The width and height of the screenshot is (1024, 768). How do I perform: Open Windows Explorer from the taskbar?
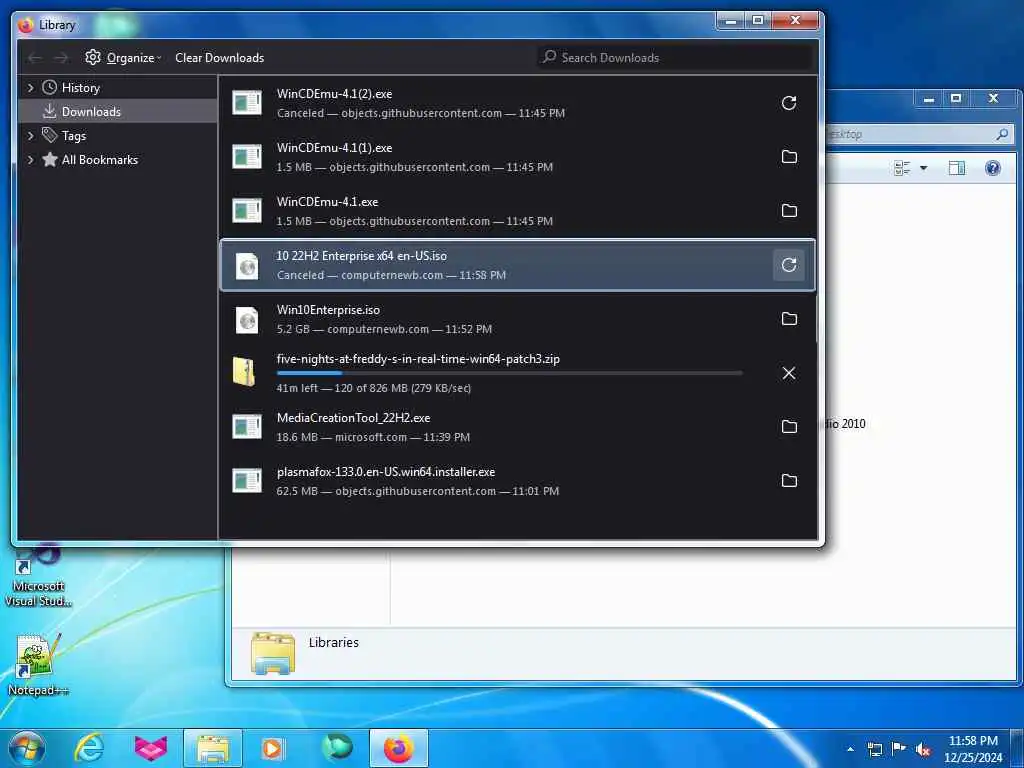click(213, 748)
